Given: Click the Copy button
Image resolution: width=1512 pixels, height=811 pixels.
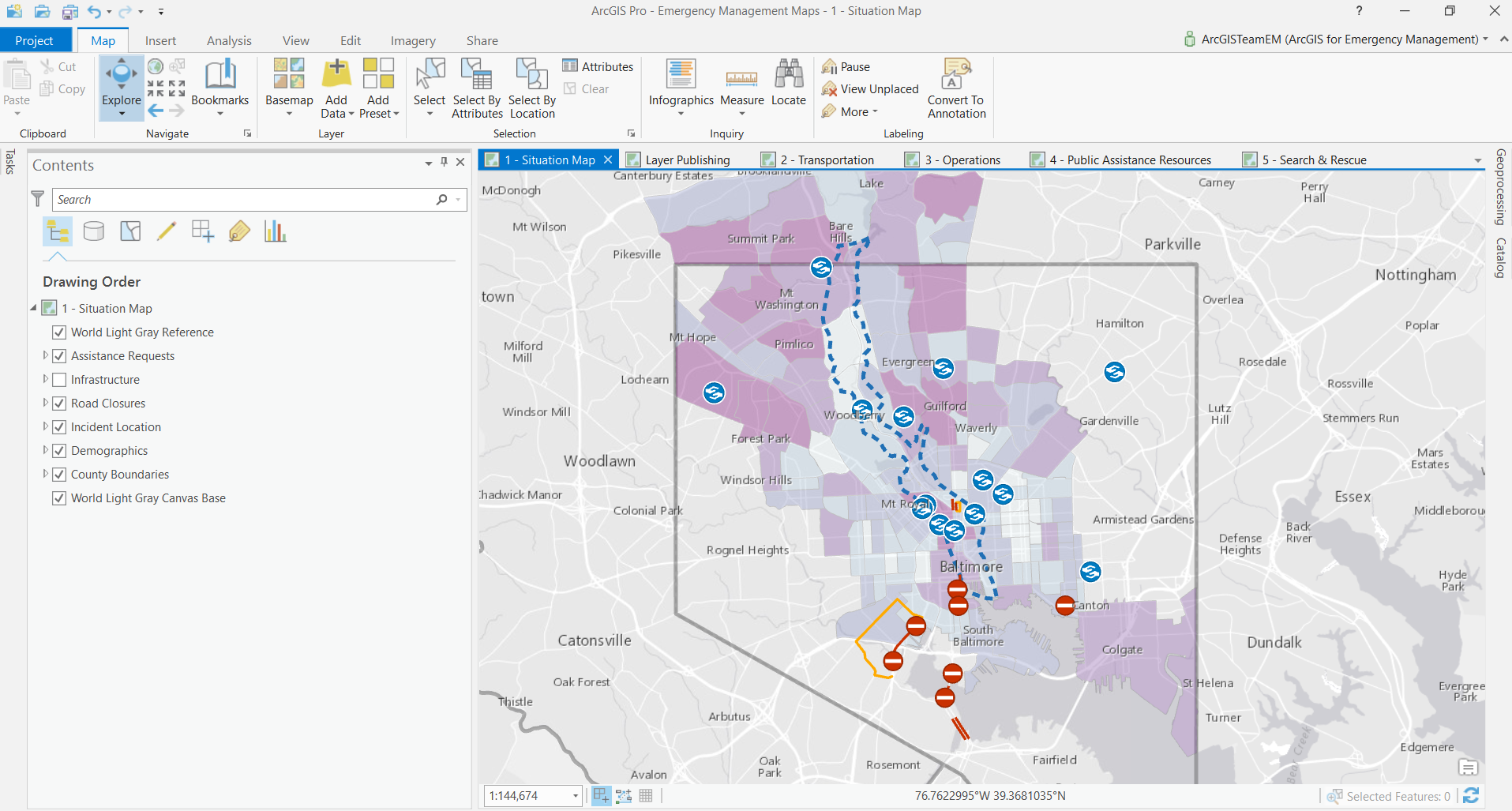Looking at the screenshot, I should tap(62, 89).
